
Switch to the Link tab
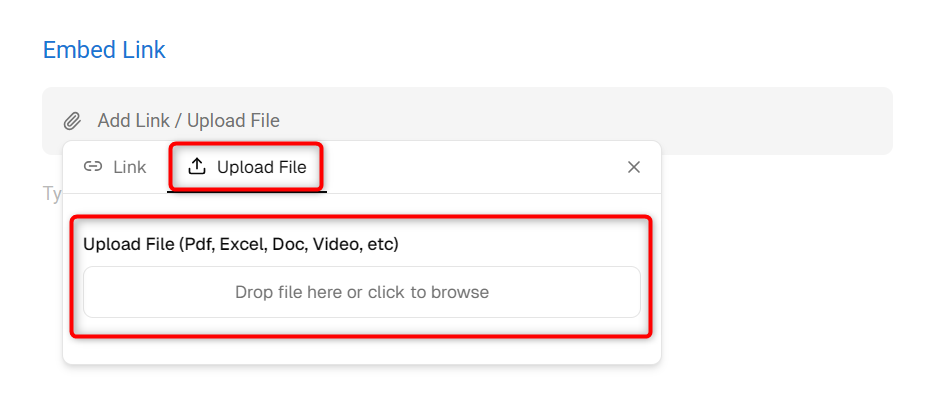tap(115, 167)
